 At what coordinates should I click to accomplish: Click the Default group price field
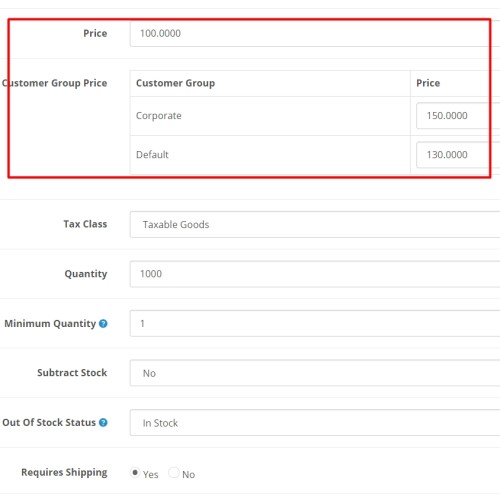click(x=458, y=155)
